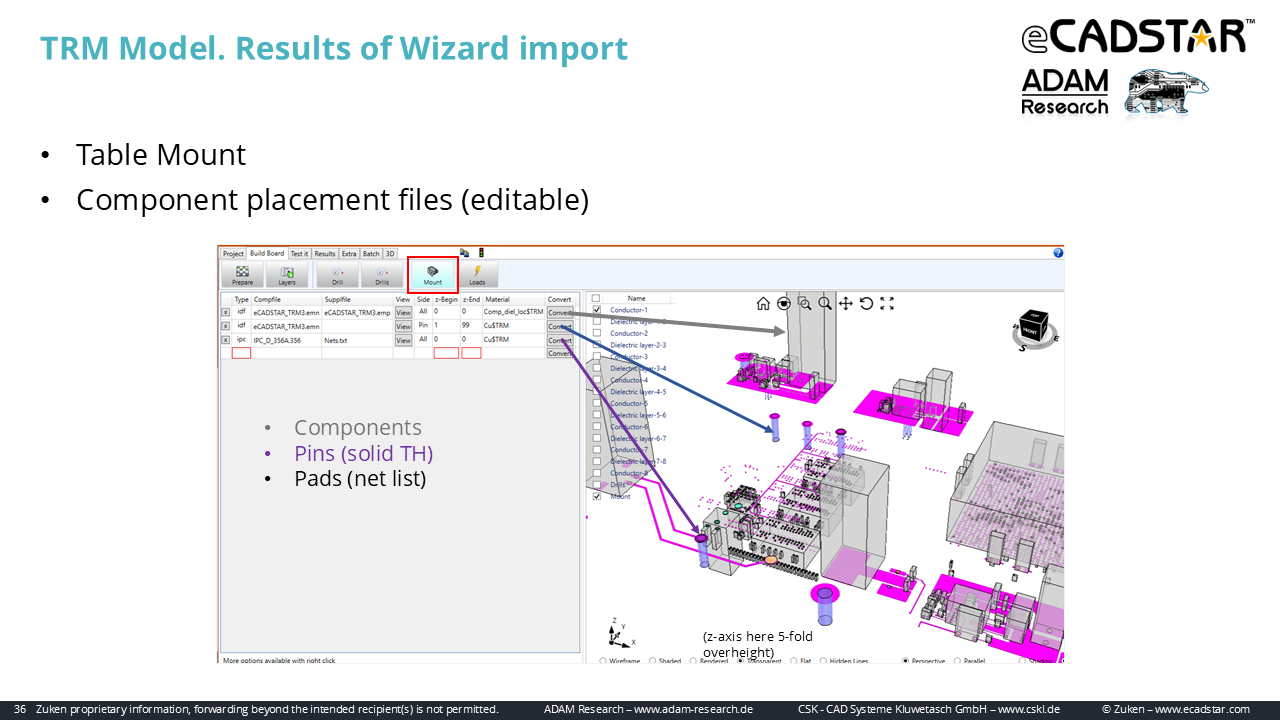Open the Test it tab
Viewport: 1280px width, 720px height.
pos(299,254)
